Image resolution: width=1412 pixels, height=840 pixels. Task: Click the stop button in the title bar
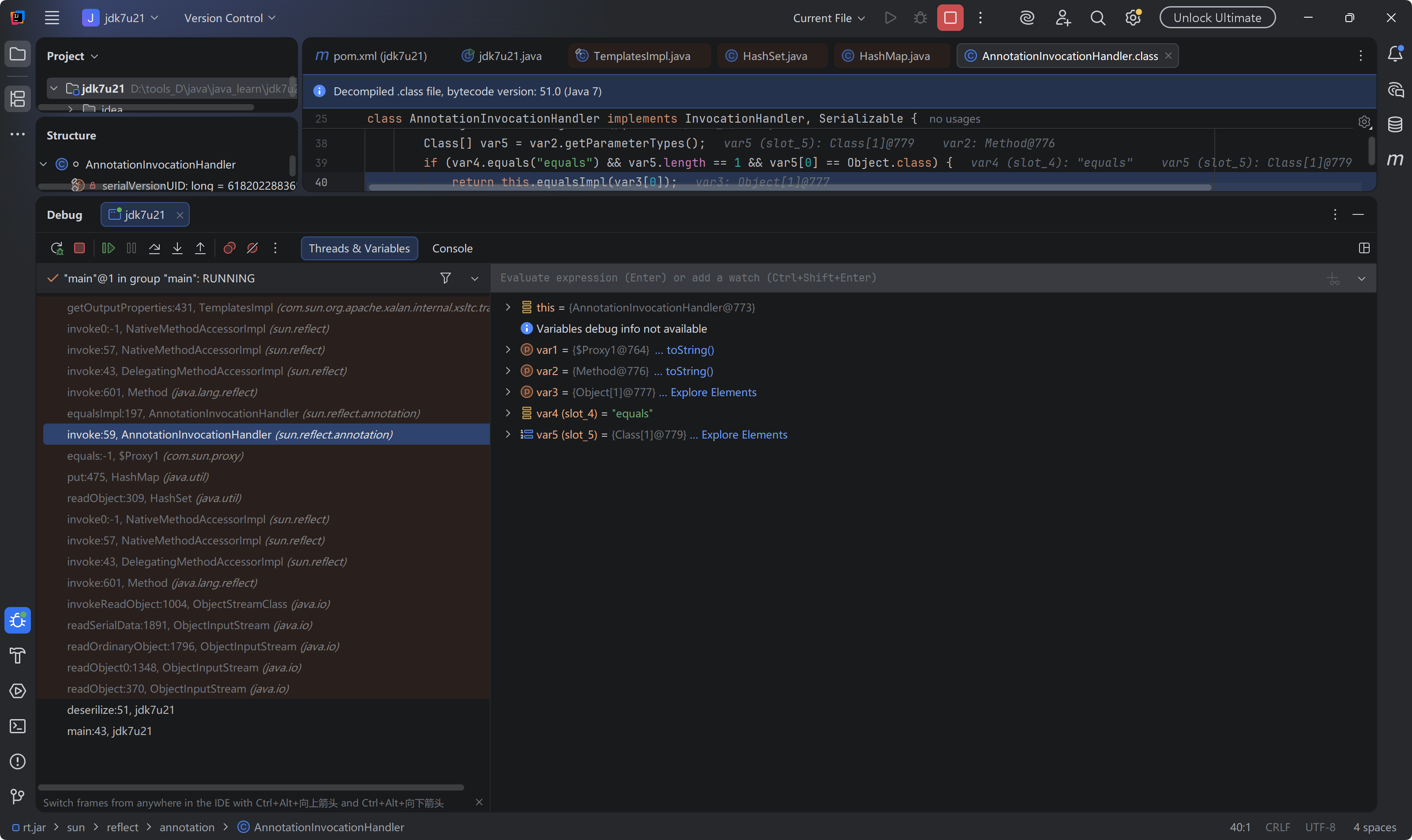[950, 18]
